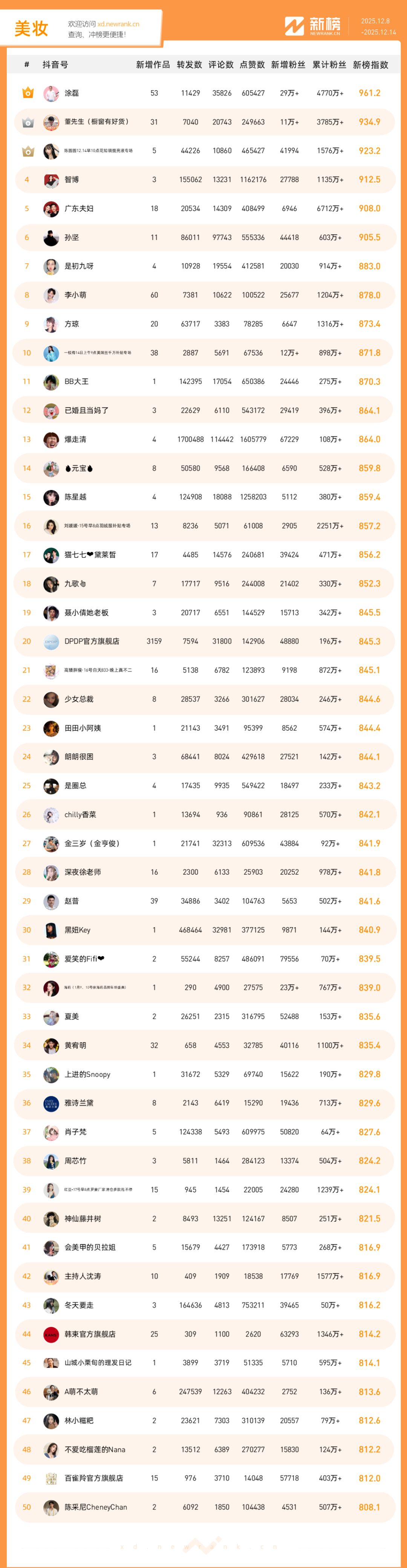The width and height of the screenshot is (407, 1568).
Task: Click 韩束官方旗舰店 red logo avatar
Action: pyautogui.click(x=51, y=1334)
